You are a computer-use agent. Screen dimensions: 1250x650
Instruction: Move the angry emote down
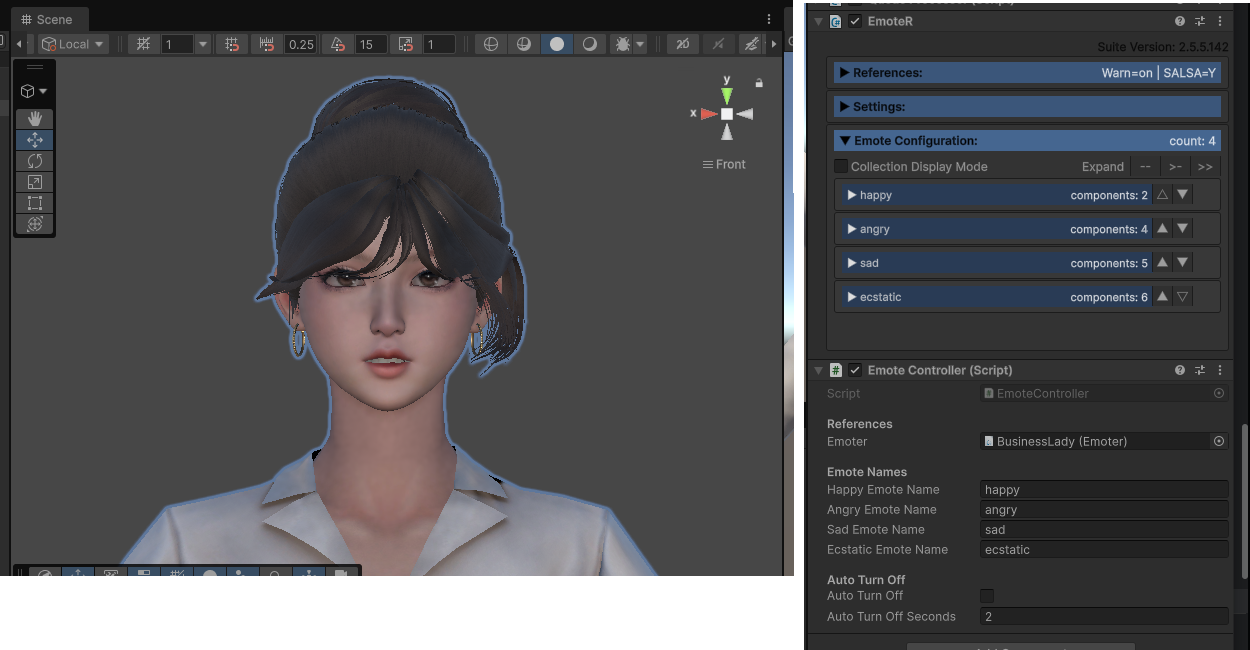click(x=1183, y=229)
